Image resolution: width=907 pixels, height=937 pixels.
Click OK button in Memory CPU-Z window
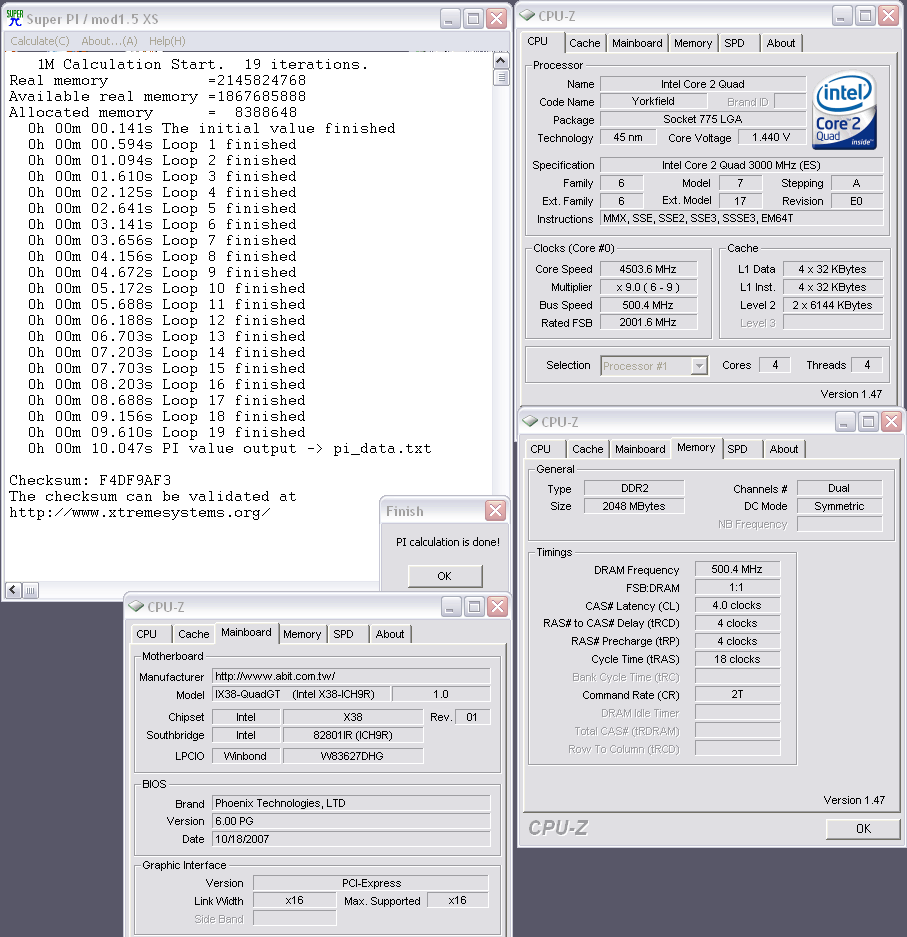tap(863, 828)
